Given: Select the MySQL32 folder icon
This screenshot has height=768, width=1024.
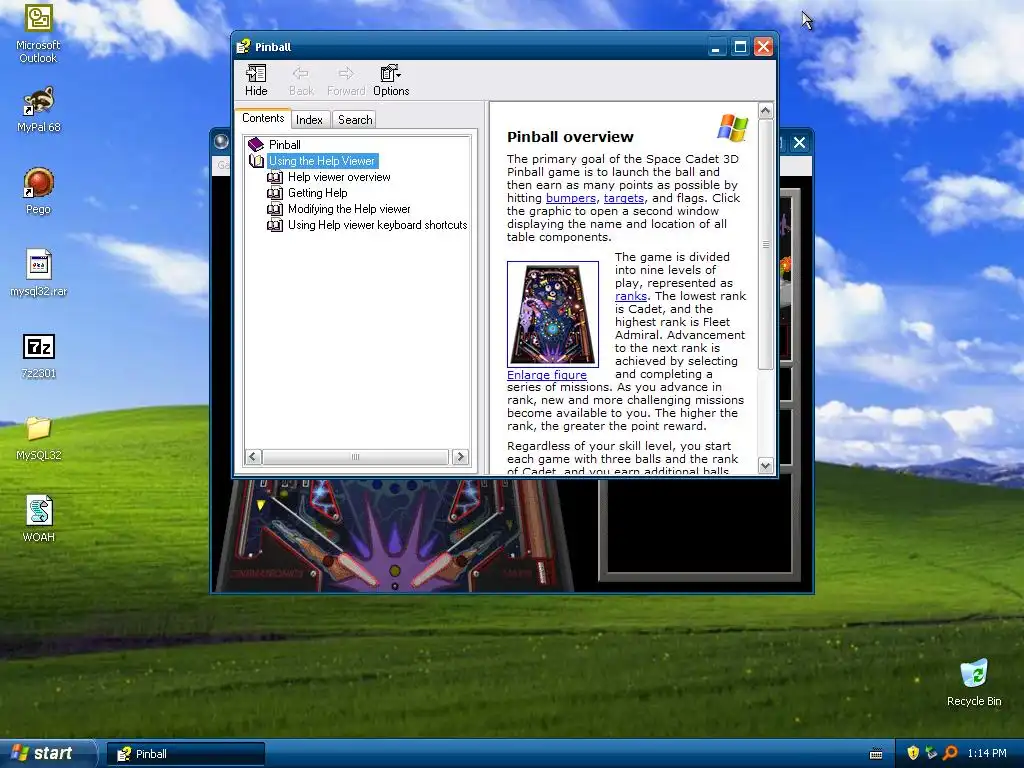Looking at the screenshot, I should pos(38,438).
